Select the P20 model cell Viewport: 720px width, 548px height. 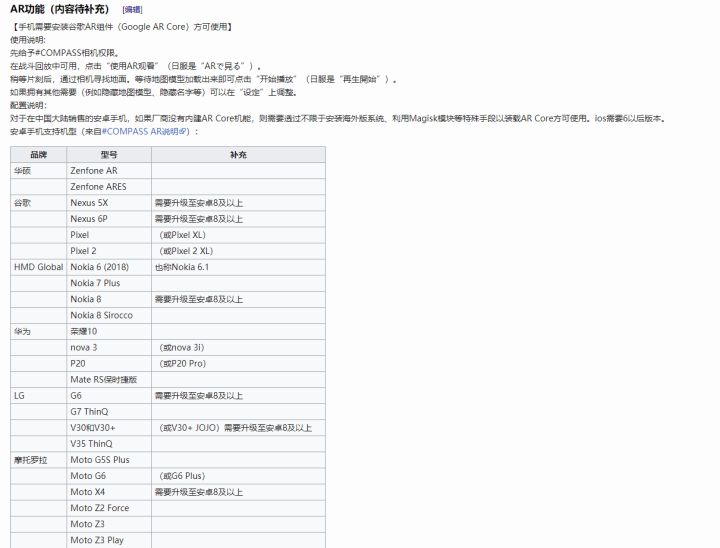(x=109, y=364)
